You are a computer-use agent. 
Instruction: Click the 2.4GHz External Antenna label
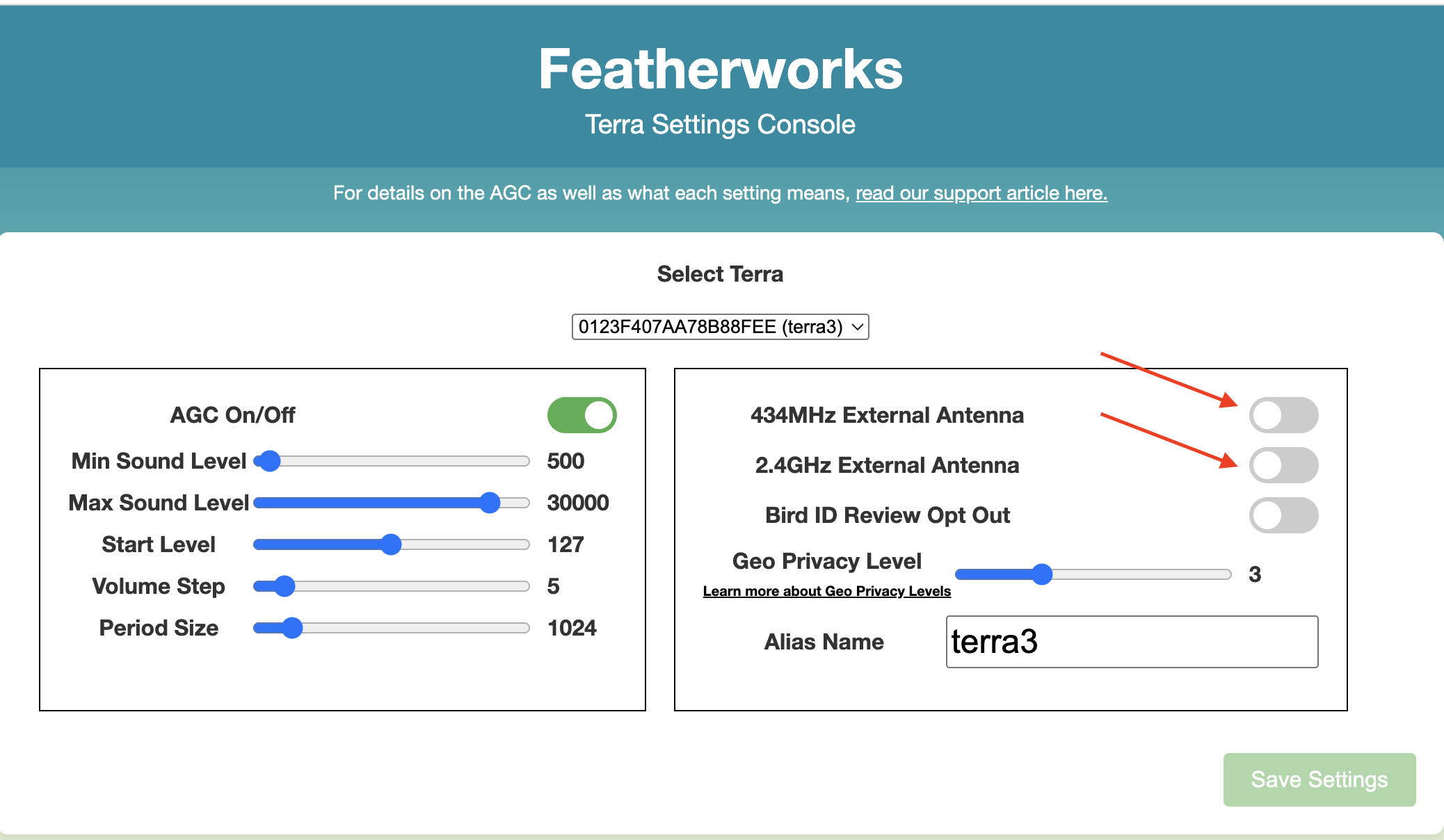coord(887,465)
